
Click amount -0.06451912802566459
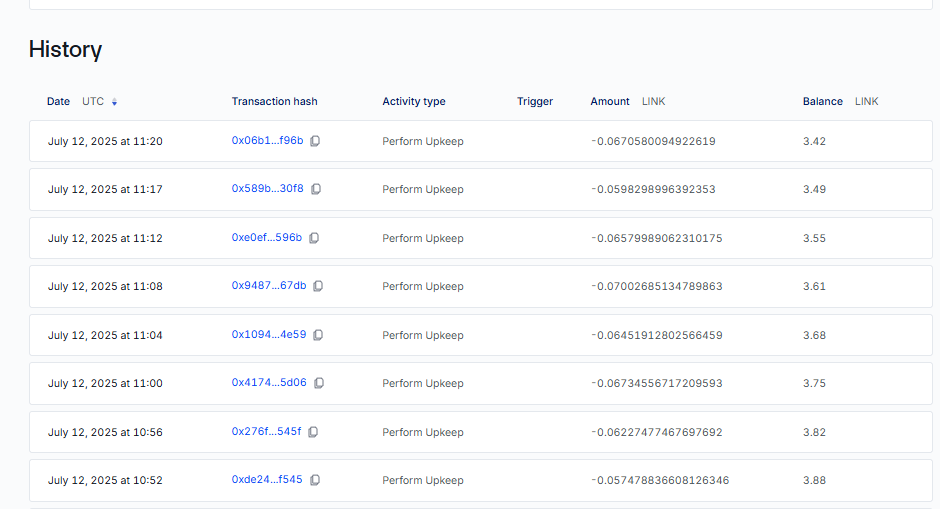point(656,335)
